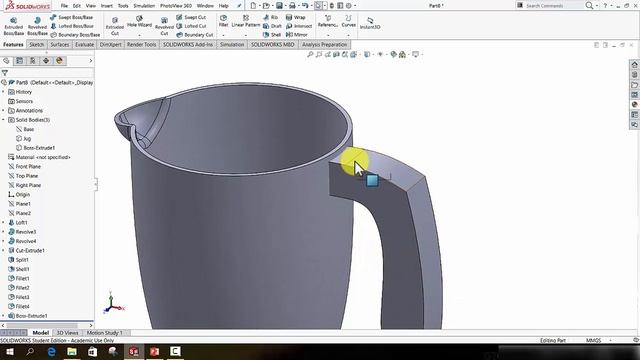Image resolution: width=640 pixels, height=360 pixels.
Task: Open the Appearances task pane tab
Action: (x=635, y=105)
